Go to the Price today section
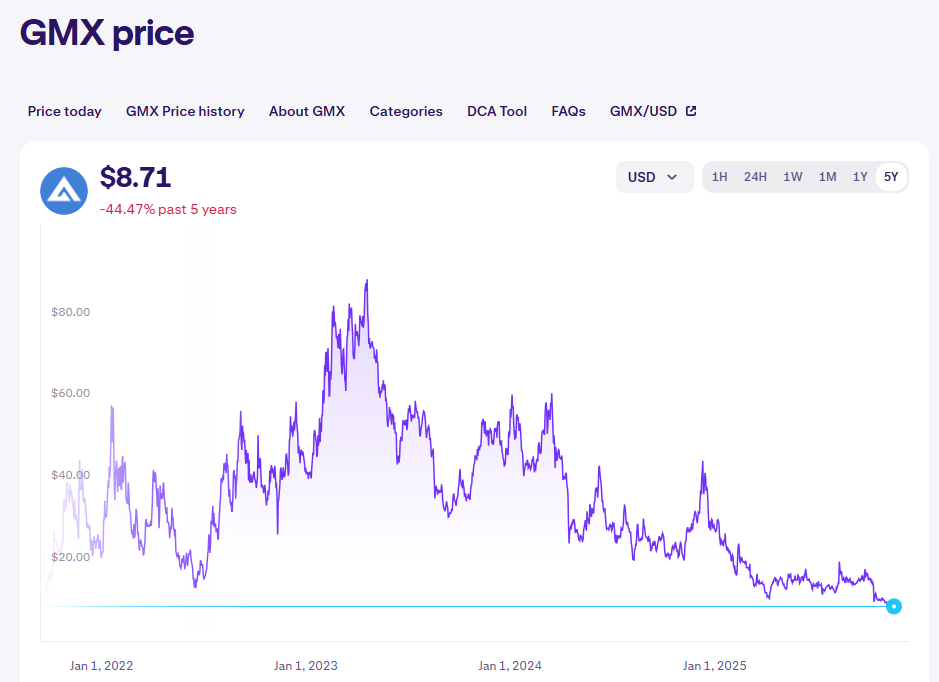939x682 pixels. (x=65, y=111)
